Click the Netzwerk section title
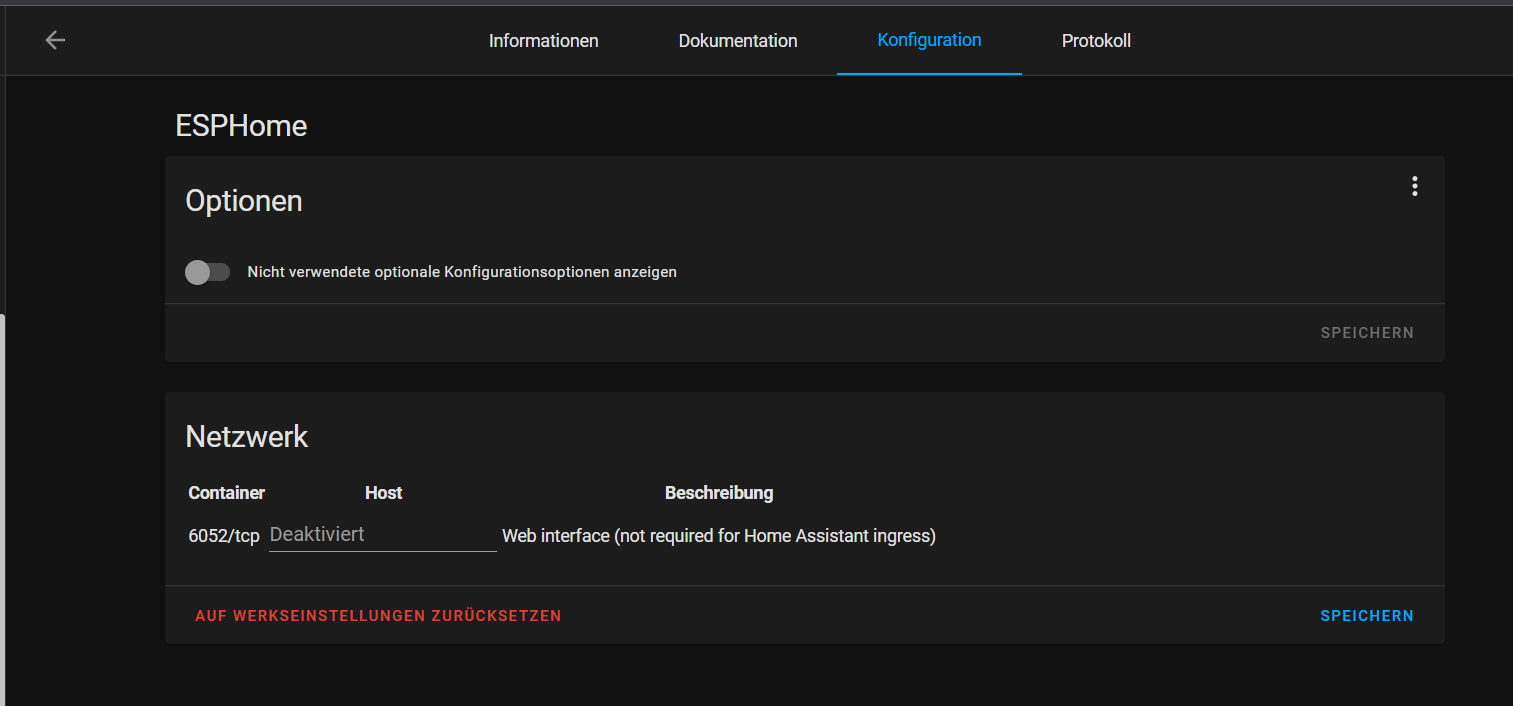This screenshot has width=1513, height=706. [x=246, y=436]
